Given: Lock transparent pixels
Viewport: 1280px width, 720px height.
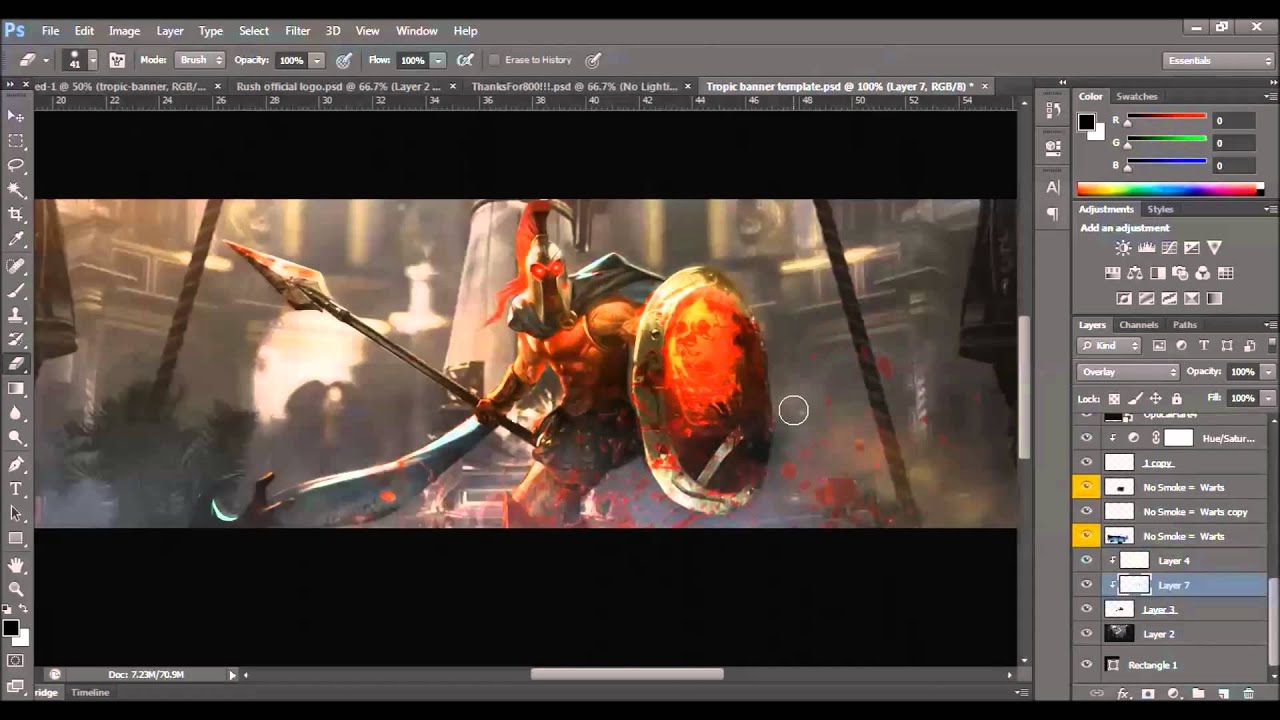Looking at the screenshot, I should (1114, 398).
